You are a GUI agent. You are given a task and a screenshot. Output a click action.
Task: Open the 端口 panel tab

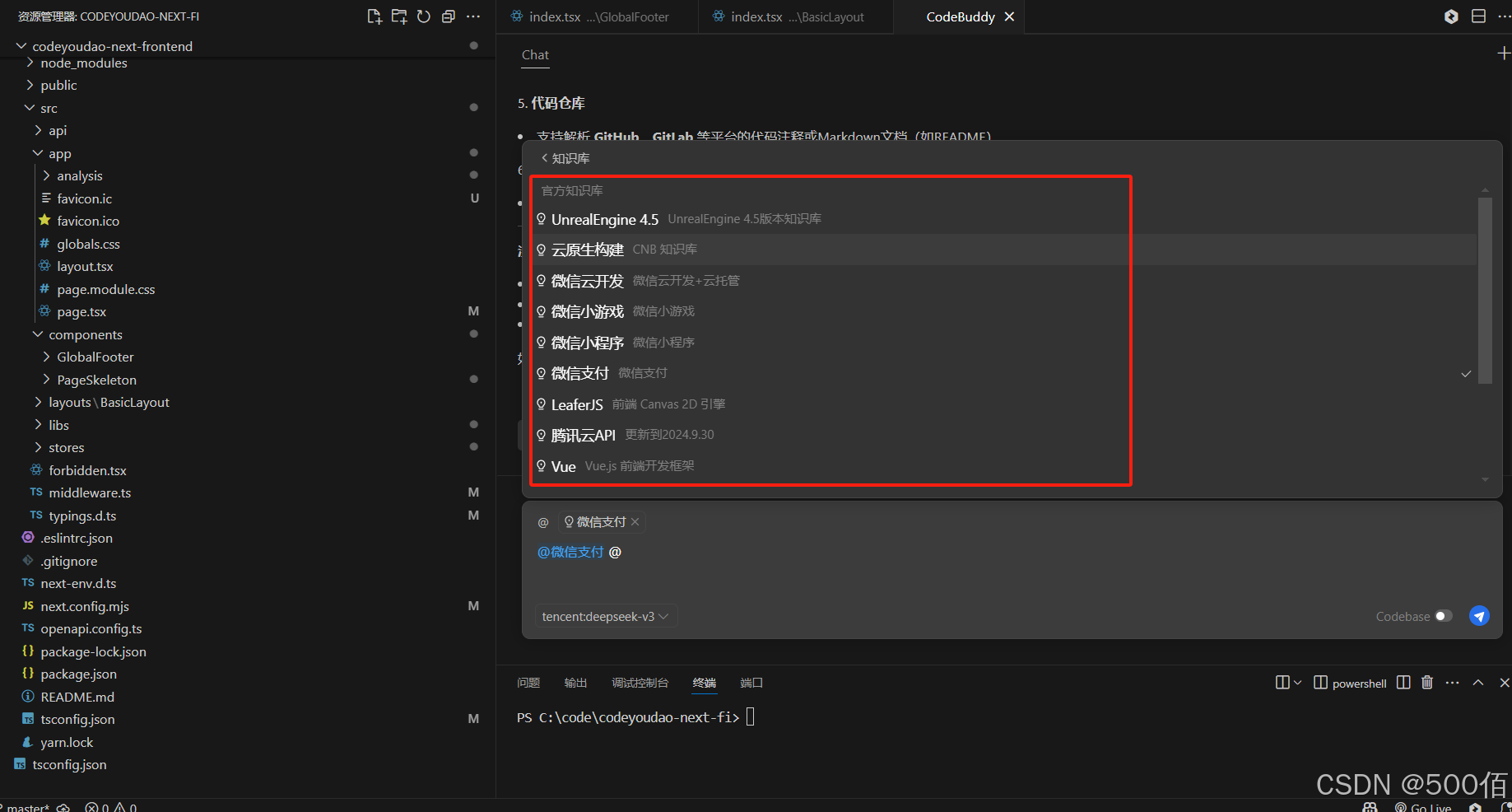(751, 683)
